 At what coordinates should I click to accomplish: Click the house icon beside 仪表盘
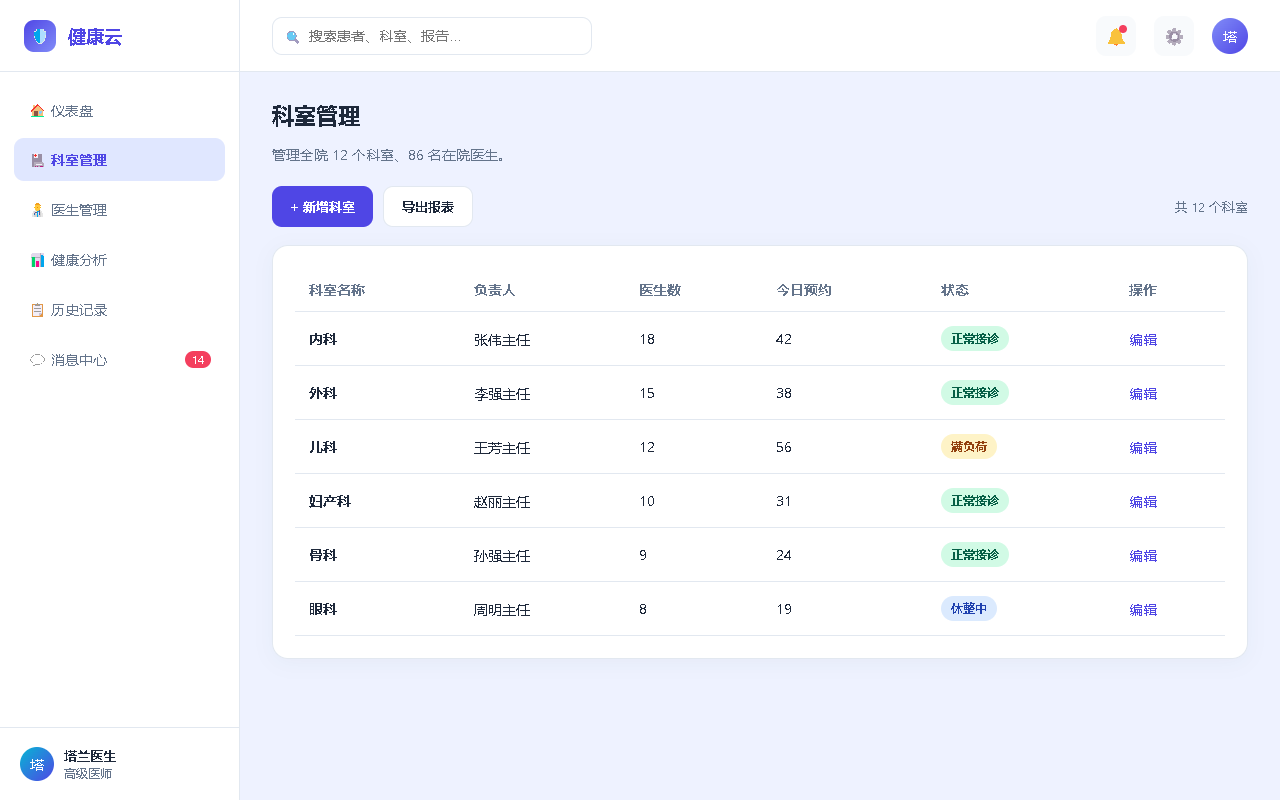(37, 111)
